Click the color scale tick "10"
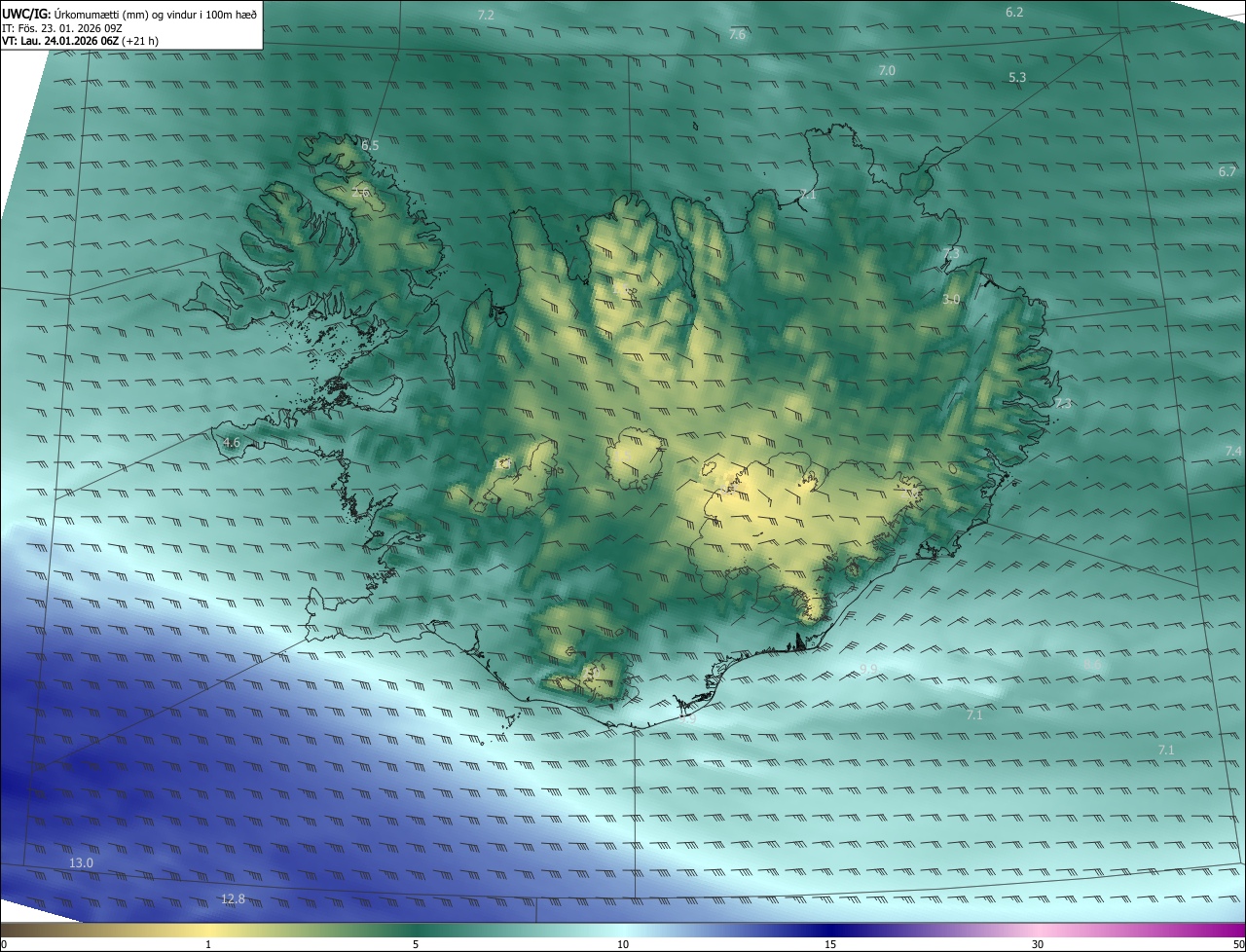Viewport: 1246px width, 952px height. [x=623, y=944]
